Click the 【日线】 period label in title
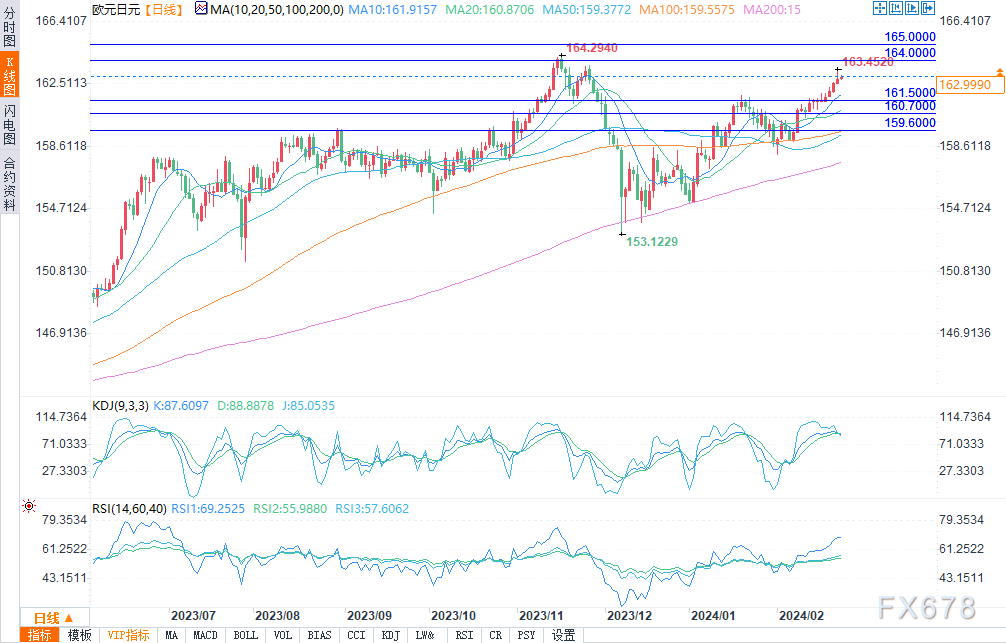The image size is (1006, 643). pyautogui.click(x=164, y=10)
